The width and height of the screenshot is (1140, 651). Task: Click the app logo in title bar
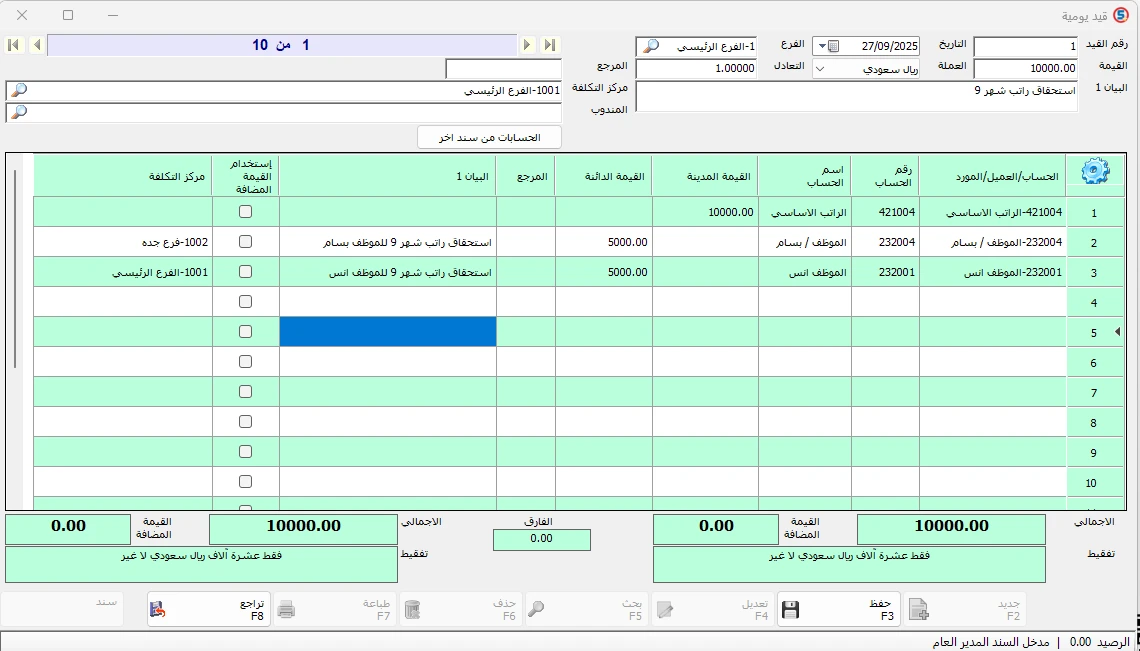tap(1120, 15)
